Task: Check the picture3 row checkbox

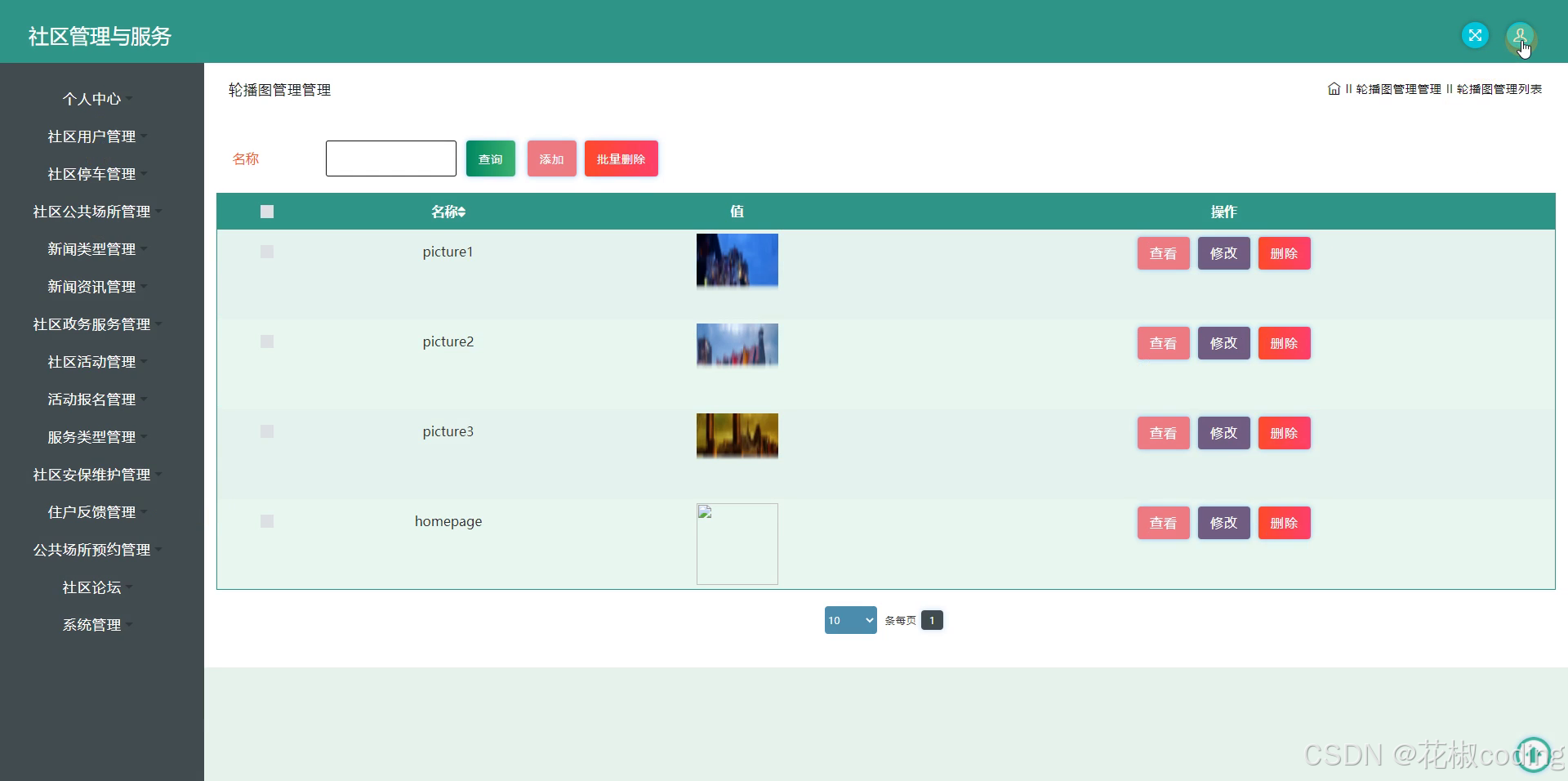Action: (x=267, y=431)
